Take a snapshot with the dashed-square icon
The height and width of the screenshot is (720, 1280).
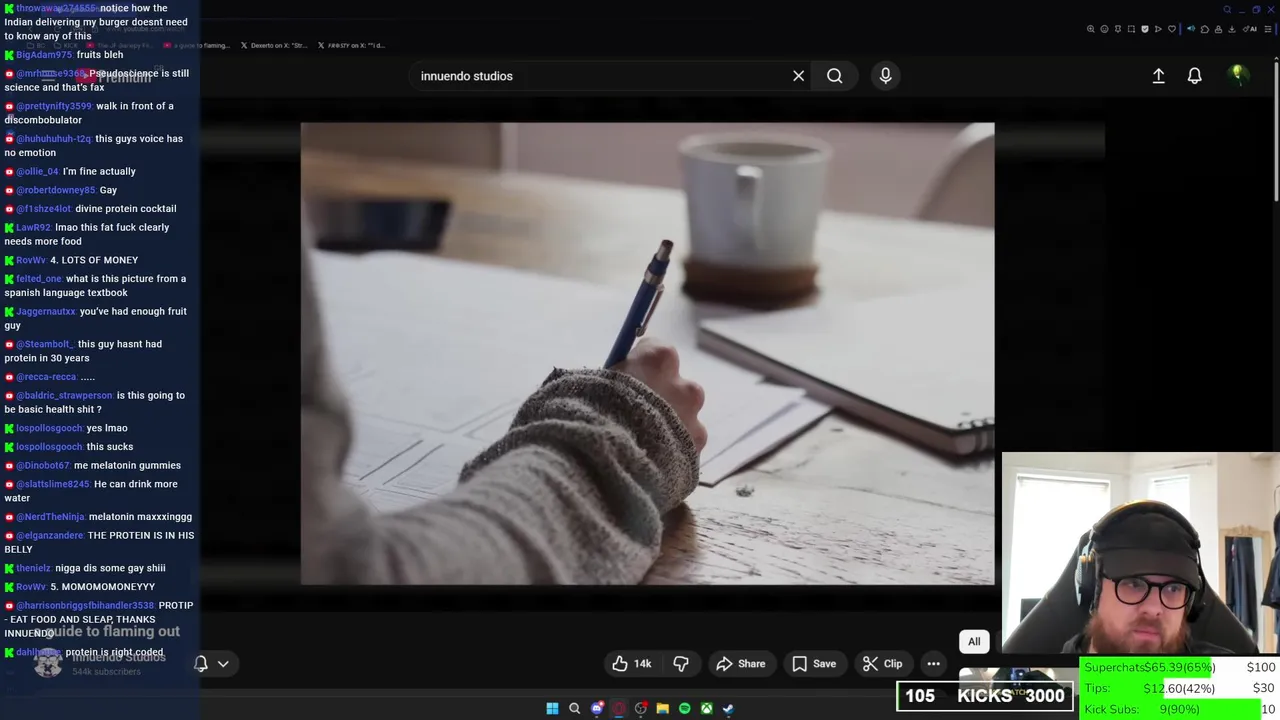pos(1131,29)
